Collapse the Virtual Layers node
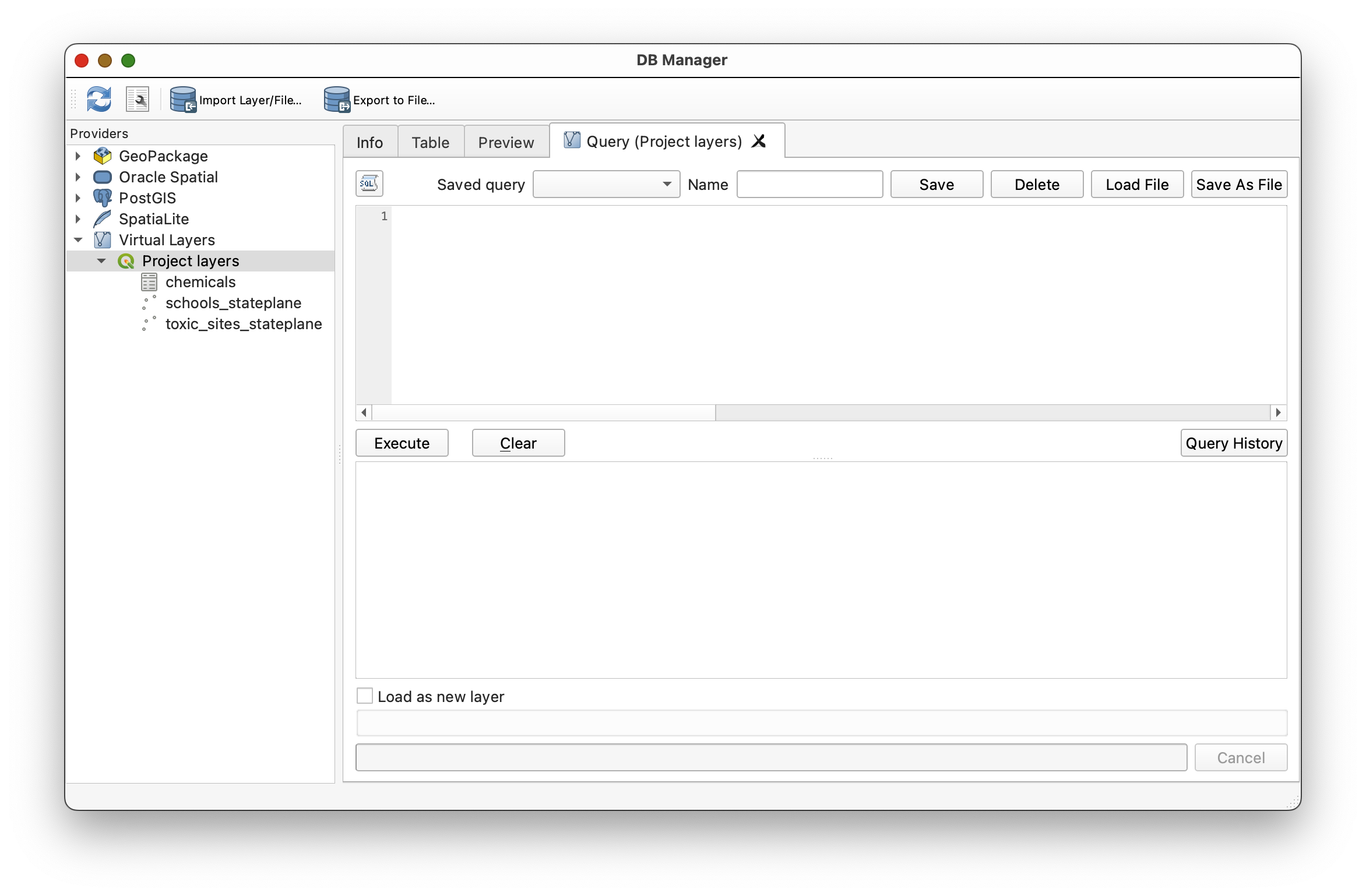Viewport: 1366px width, 896px height. pos(78,240)
